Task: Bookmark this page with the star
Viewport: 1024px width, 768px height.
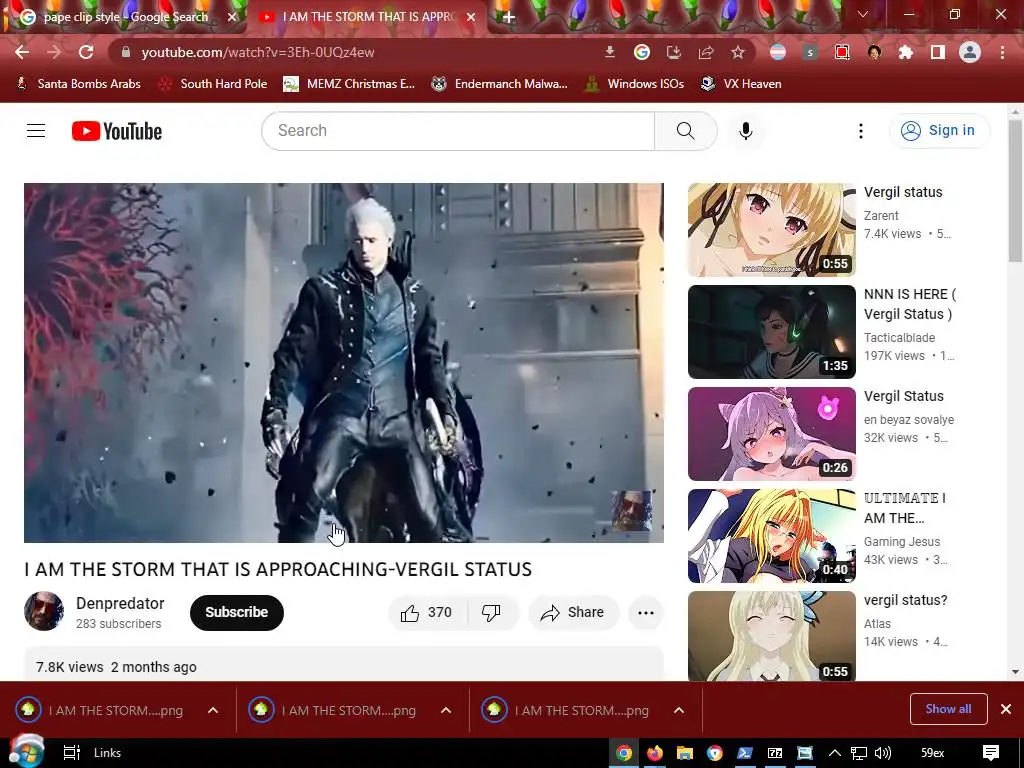Action: (x=738, y=52)
